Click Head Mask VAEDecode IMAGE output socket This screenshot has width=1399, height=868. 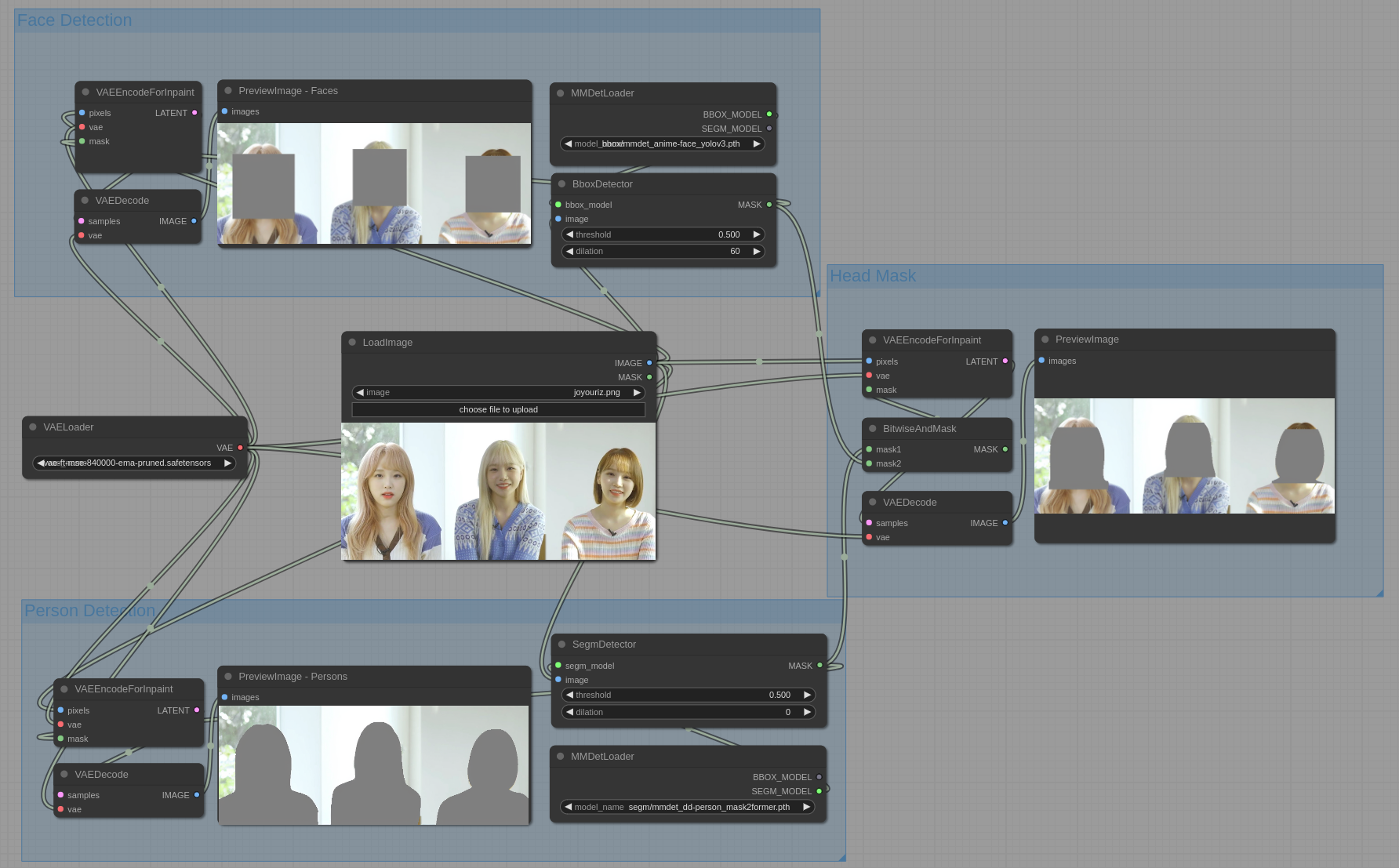pos(1005,523)
